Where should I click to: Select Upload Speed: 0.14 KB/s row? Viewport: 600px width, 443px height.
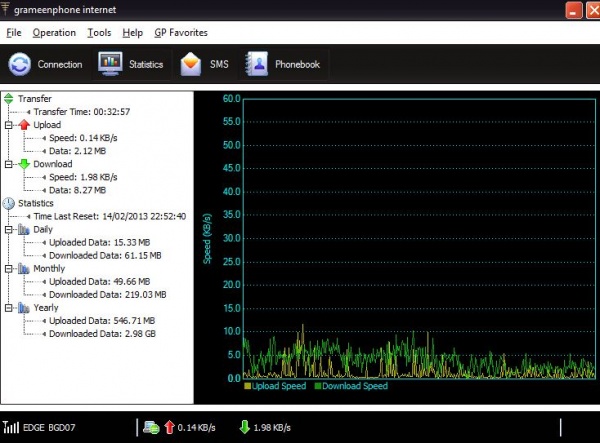click(83, 138)
